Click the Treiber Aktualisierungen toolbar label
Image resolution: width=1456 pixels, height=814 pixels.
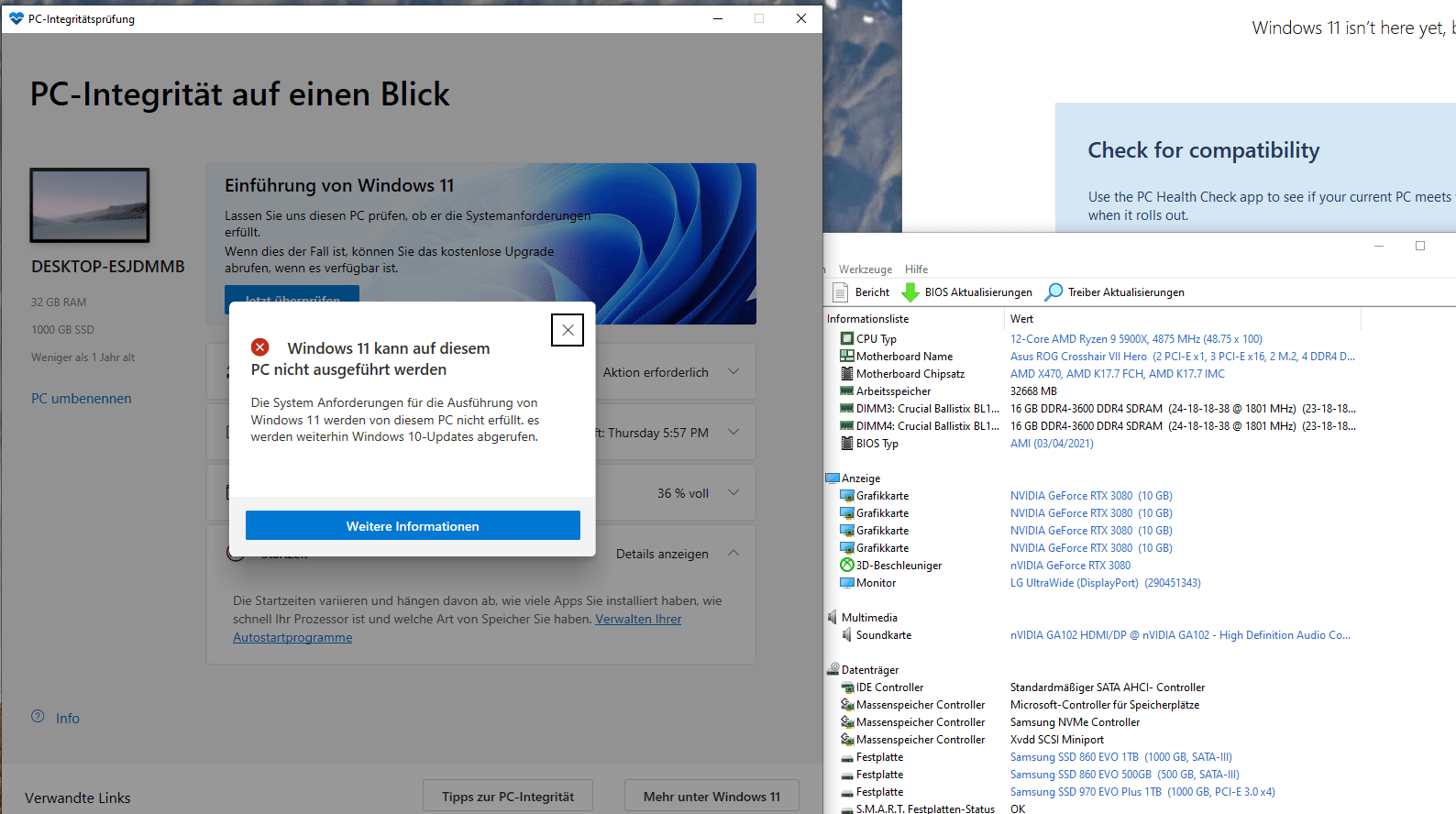pyautogui.click(x=1126, y=292)
